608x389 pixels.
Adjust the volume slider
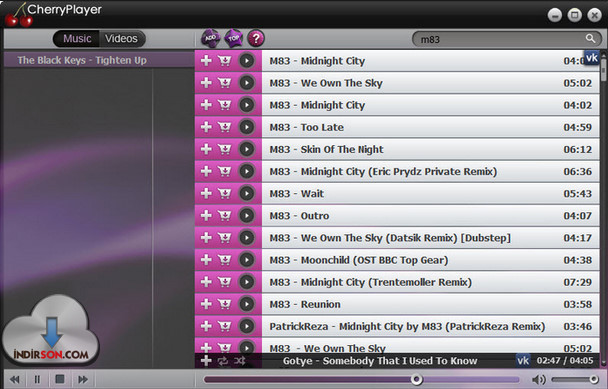pos(575,379)
